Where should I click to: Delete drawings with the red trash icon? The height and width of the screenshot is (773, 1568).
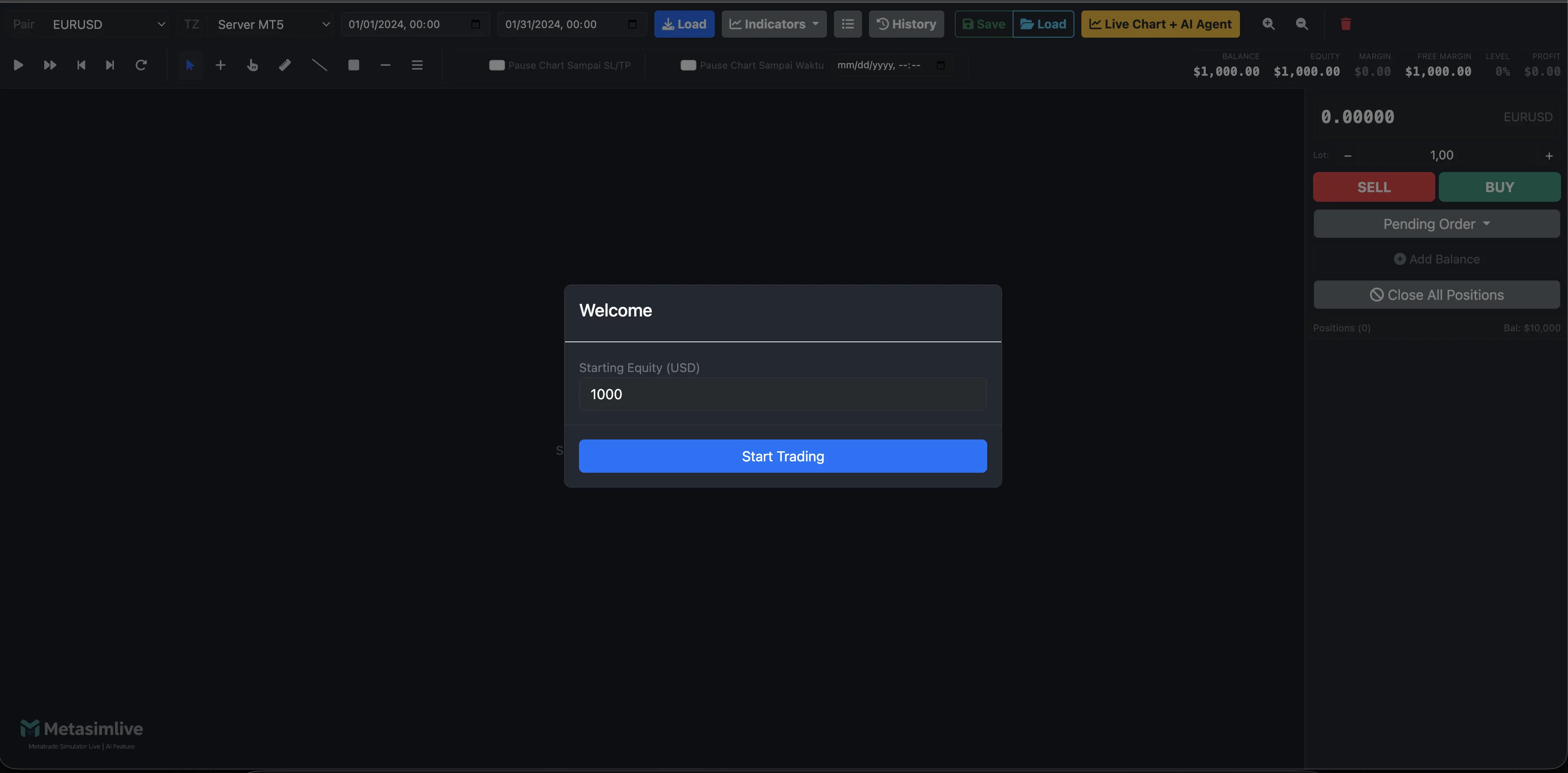pyautogui.click(x=1346, y=25)
